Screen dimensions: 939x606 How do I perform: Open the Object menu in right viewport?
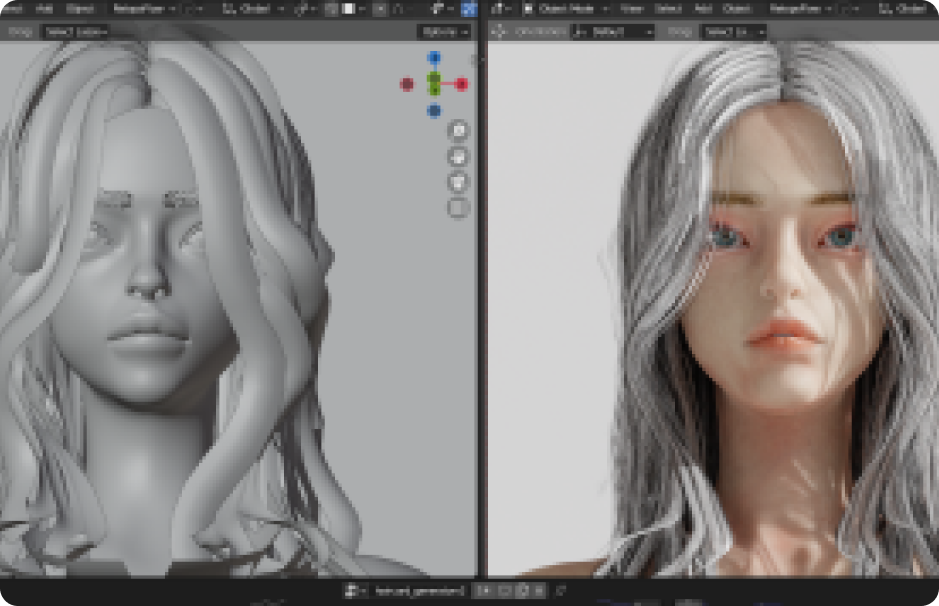(737, 8)
